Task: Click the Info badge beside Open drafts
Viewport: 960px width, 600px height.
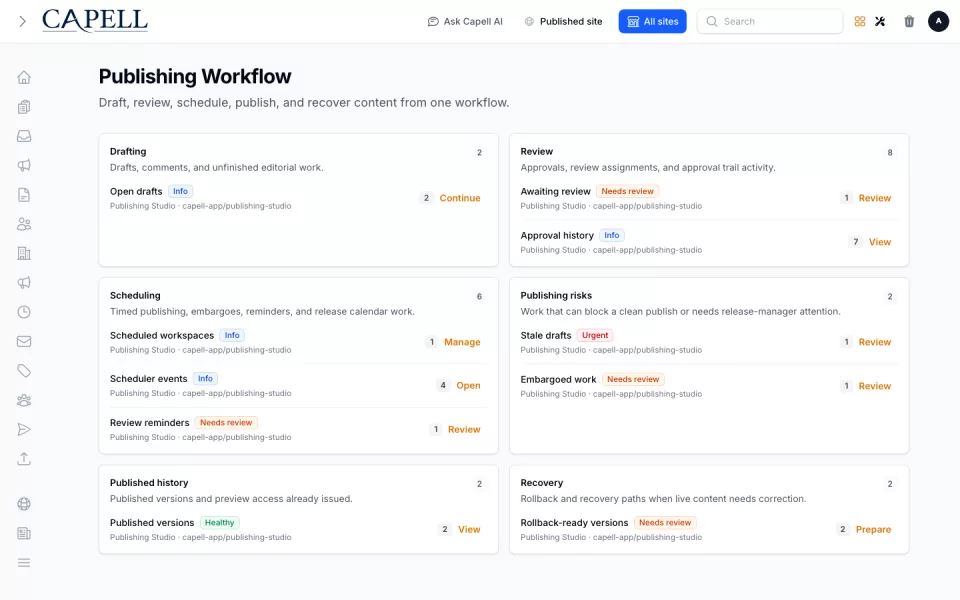Action: click(180, 192)
